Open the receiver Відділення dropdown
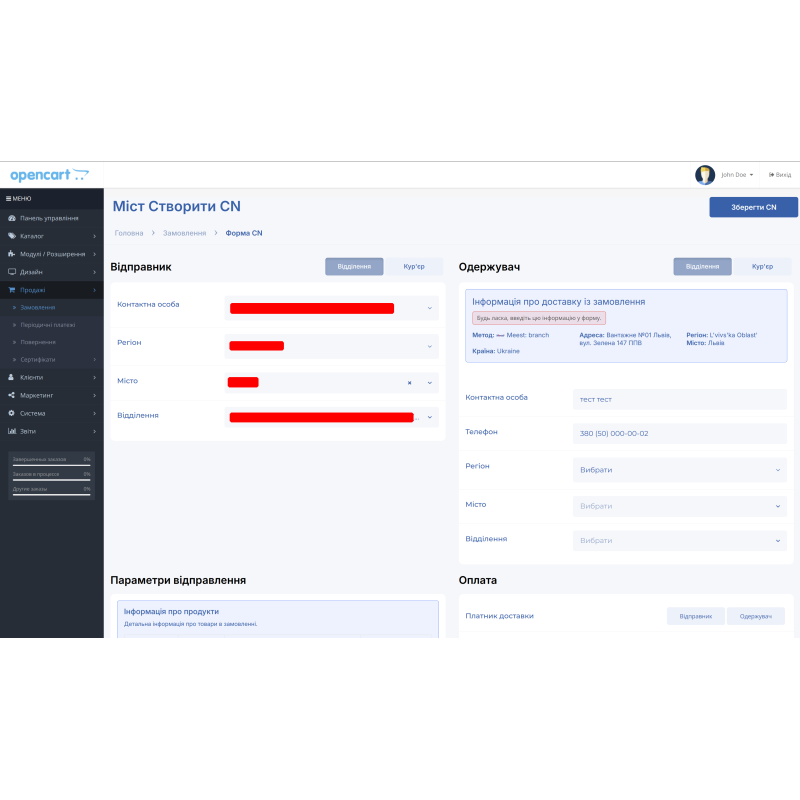This screenshot has height=800, width=800. [678, 540]
